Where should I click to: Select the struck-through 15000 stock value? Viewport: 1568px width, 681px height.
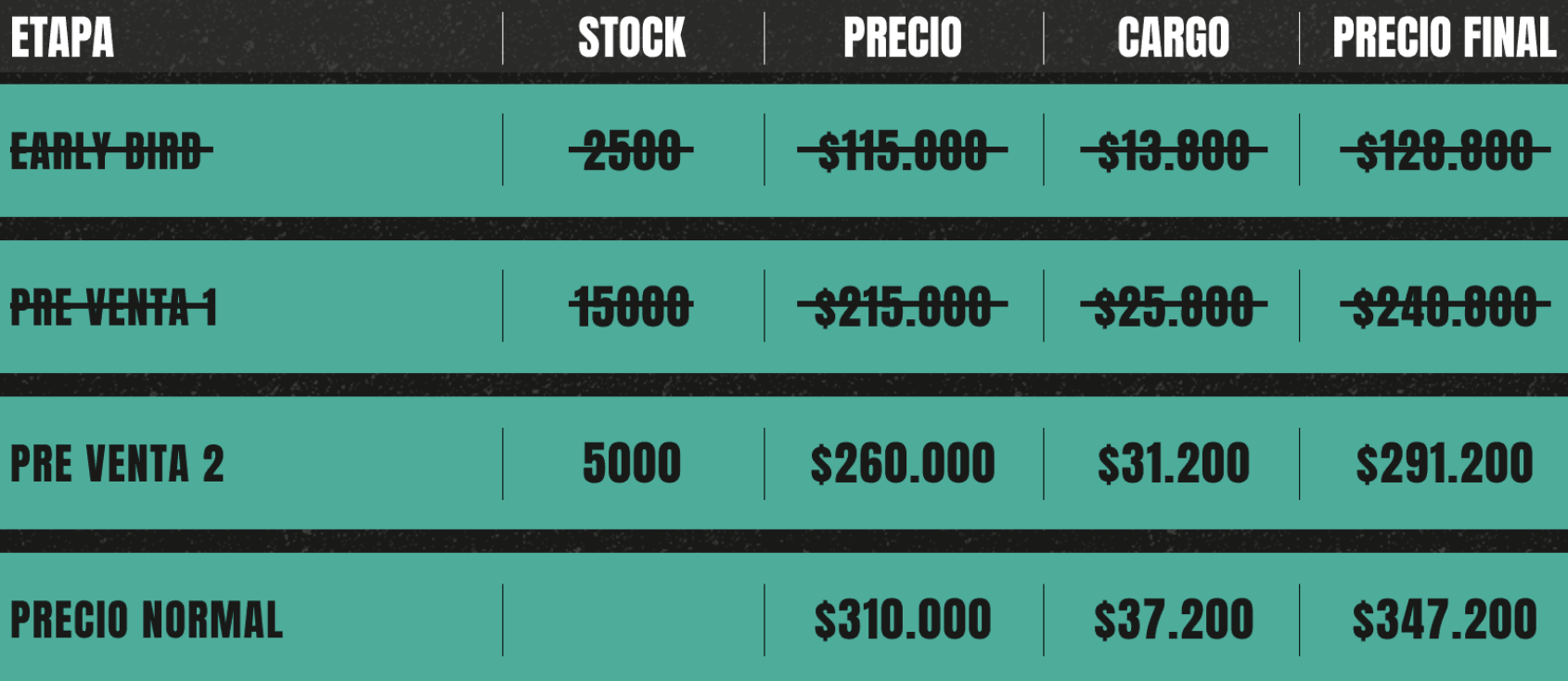coord(632,307)
